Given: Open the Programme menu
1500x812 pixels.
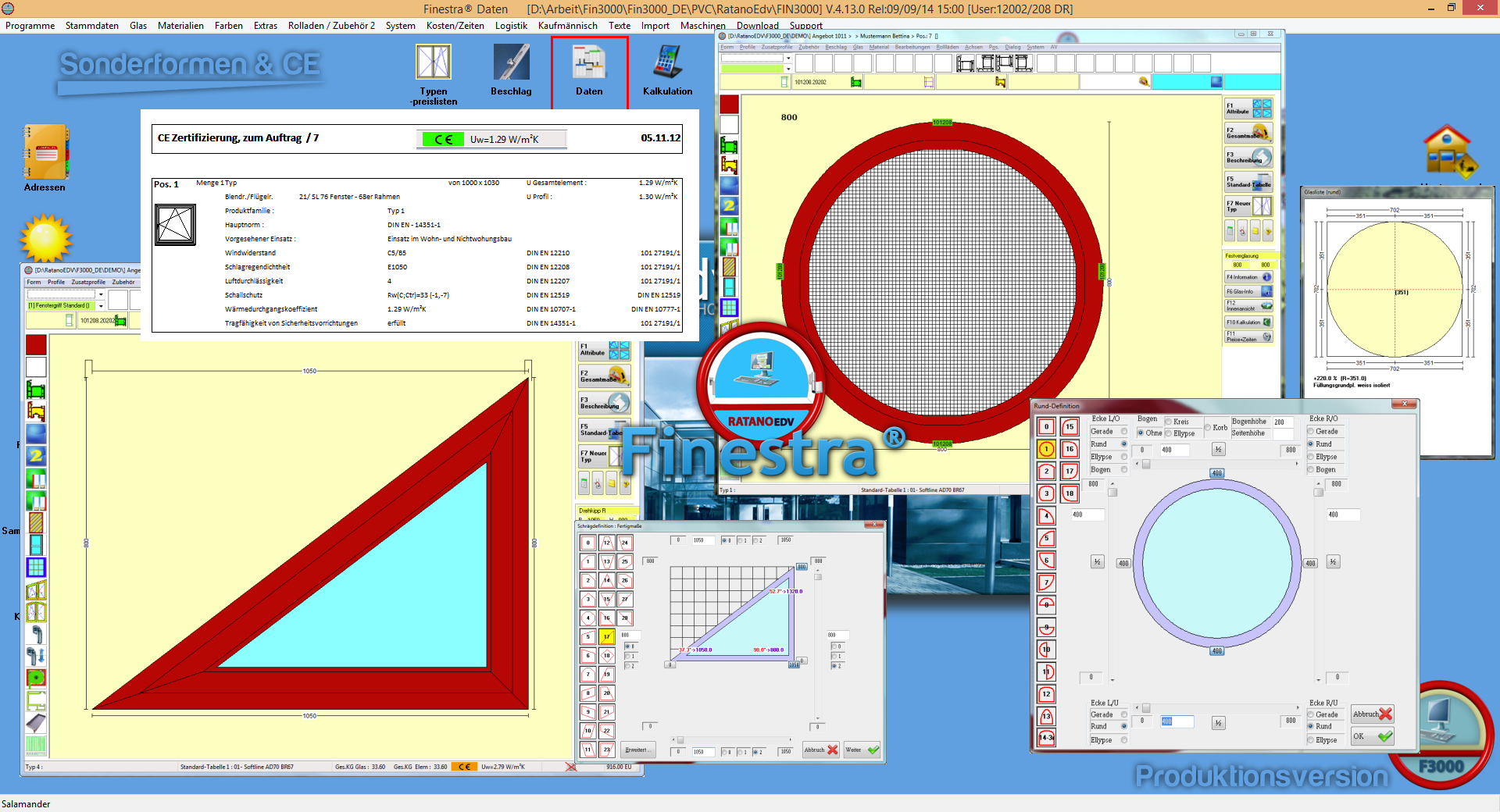Looking at the screenshot, I should pos(30,26).
